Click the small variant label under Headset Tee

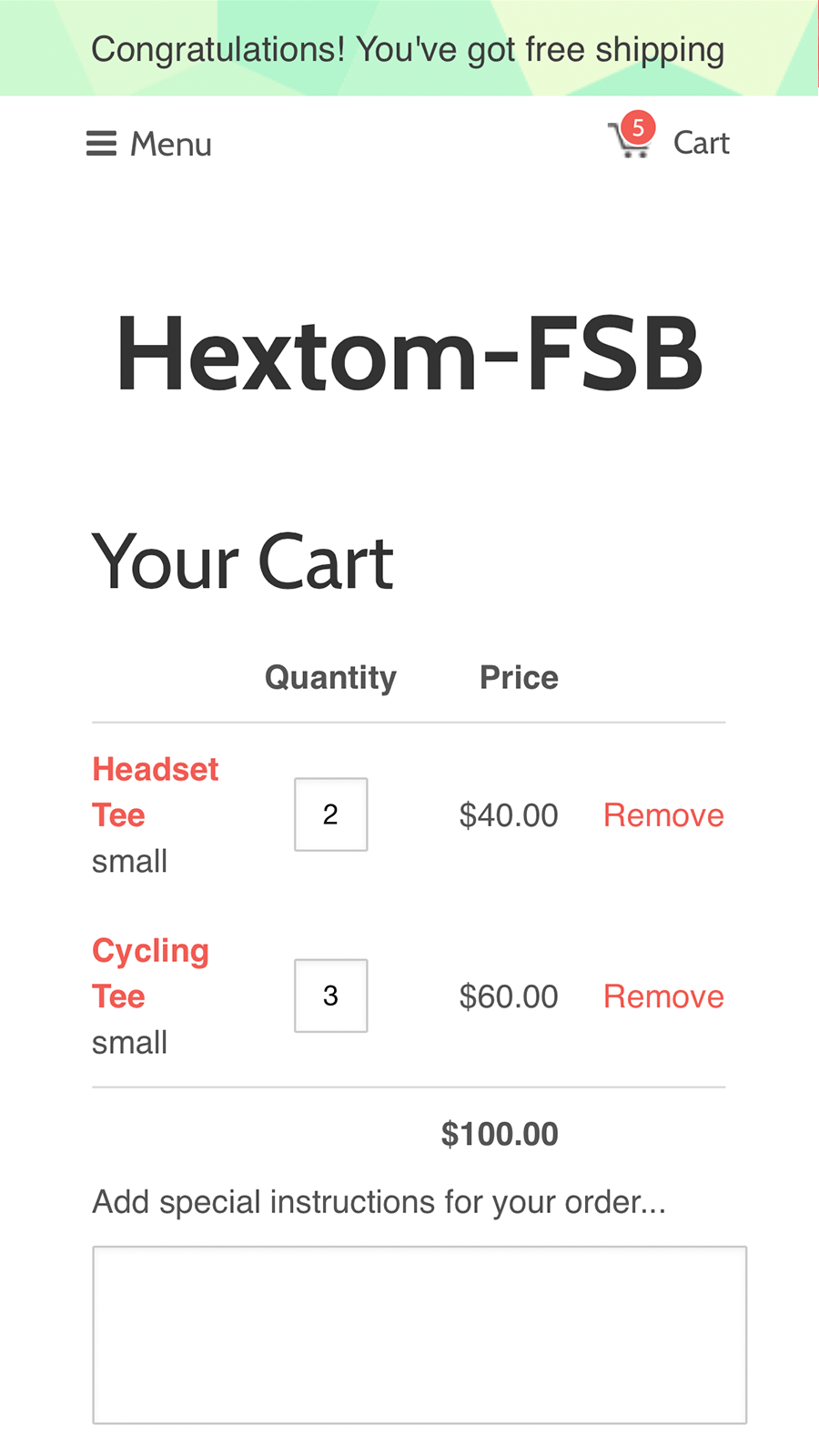tap(129, 861)
